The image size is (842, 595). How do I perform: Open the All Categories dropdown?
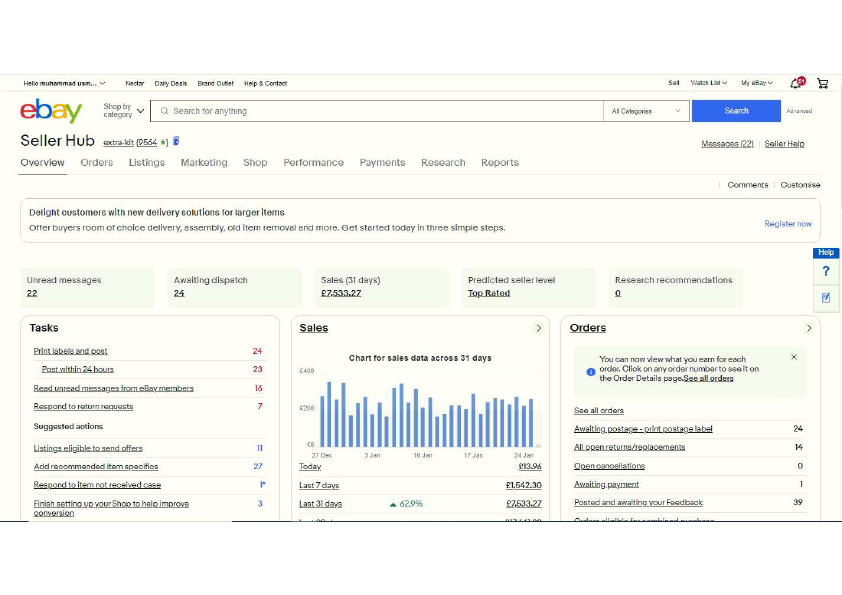[x=646, y=111]
